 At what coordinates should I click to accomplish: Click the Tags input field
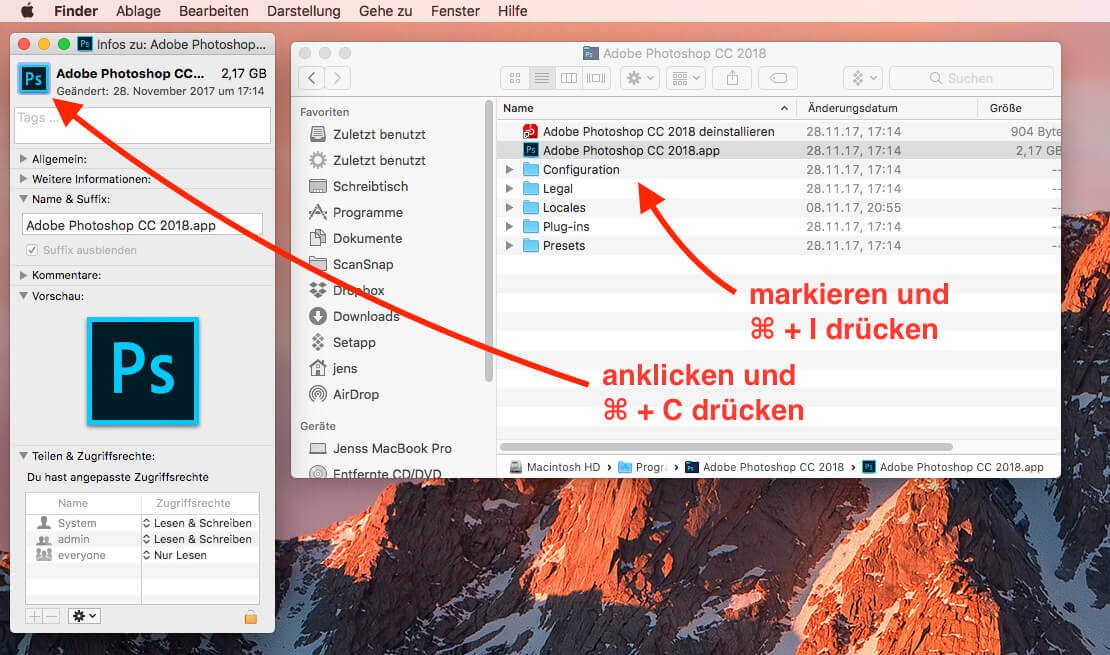[x=142, y=125]
